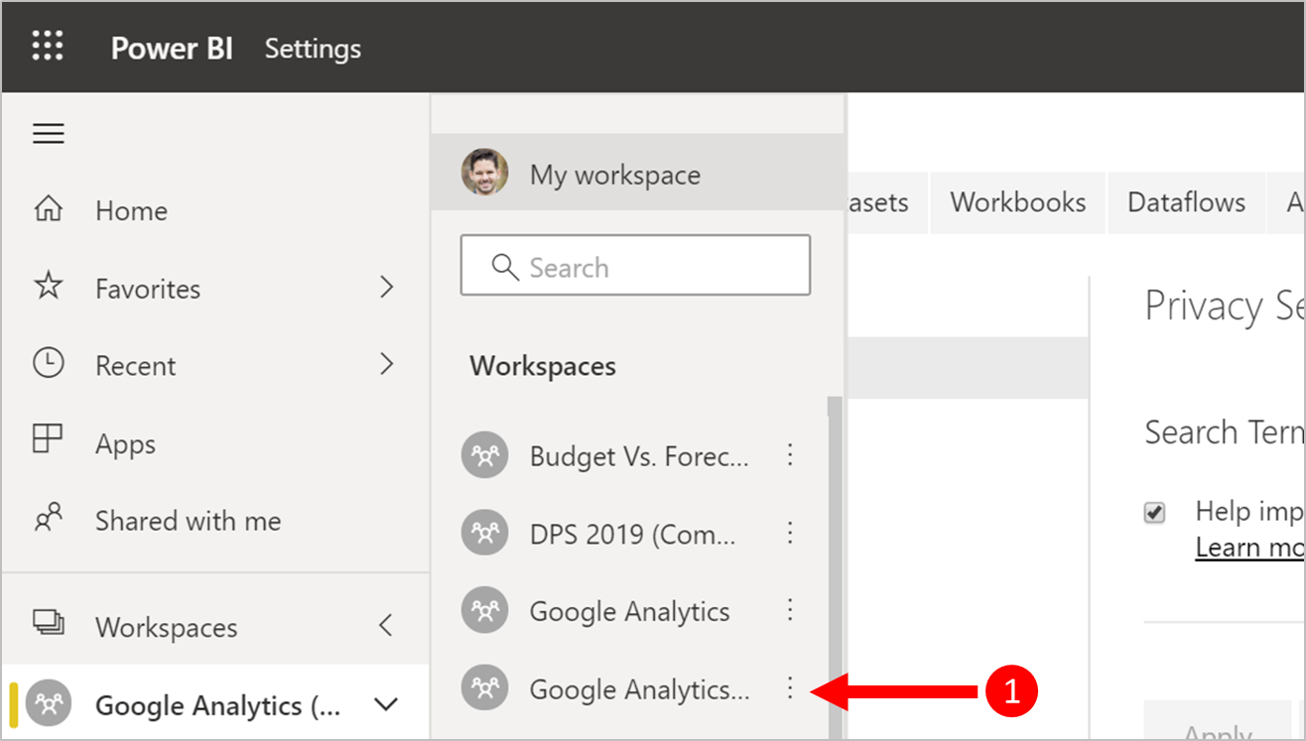Open more options for Budget Vs. Forec...
The image size is (1306, 741).
pos(790,455)
